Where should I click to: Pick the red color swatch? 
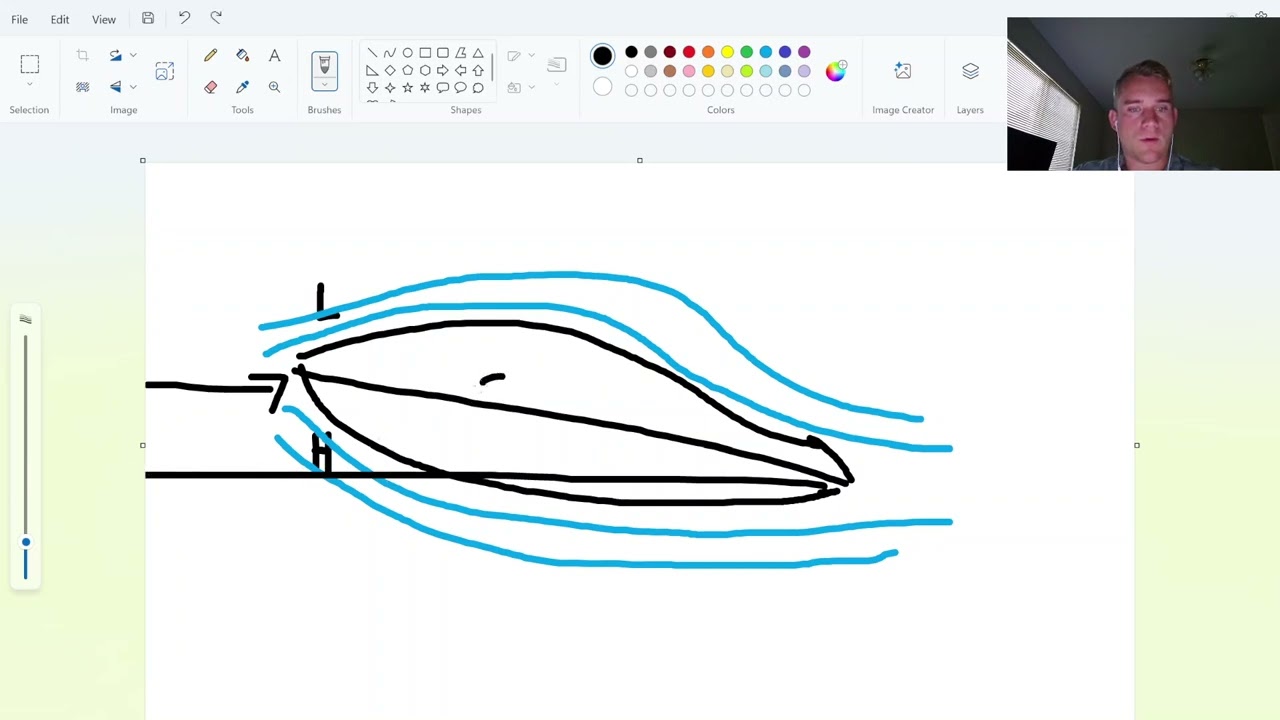pyautogui.click(x=689, y=52)
